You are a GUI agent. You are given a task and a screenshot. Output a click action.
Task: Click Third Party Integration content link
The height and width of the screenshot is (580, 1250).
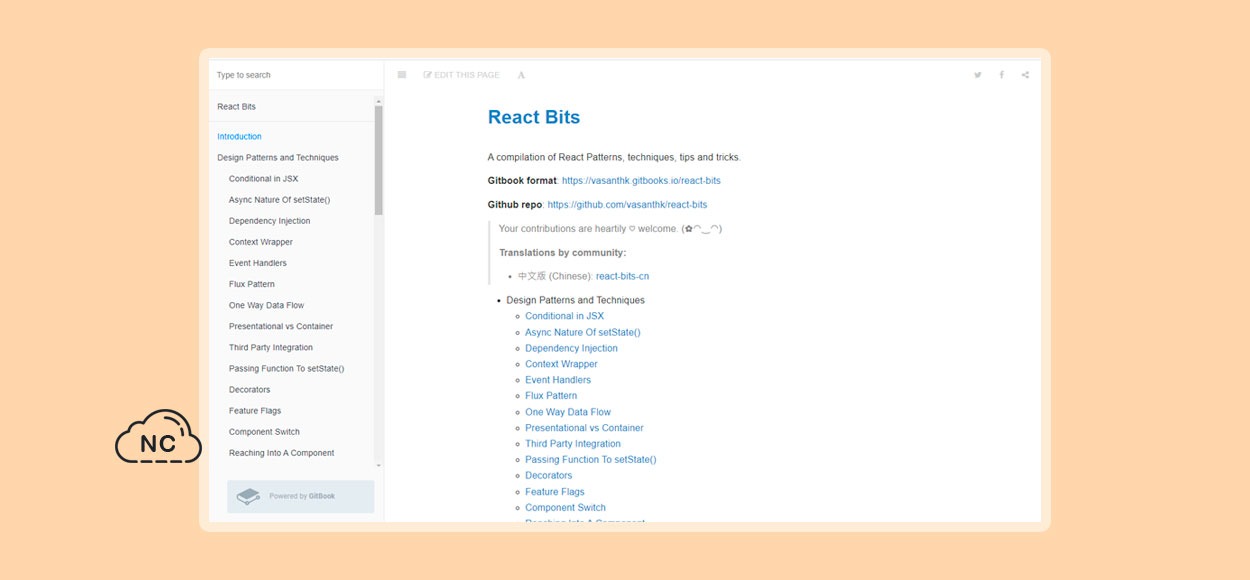coord(573,444)
